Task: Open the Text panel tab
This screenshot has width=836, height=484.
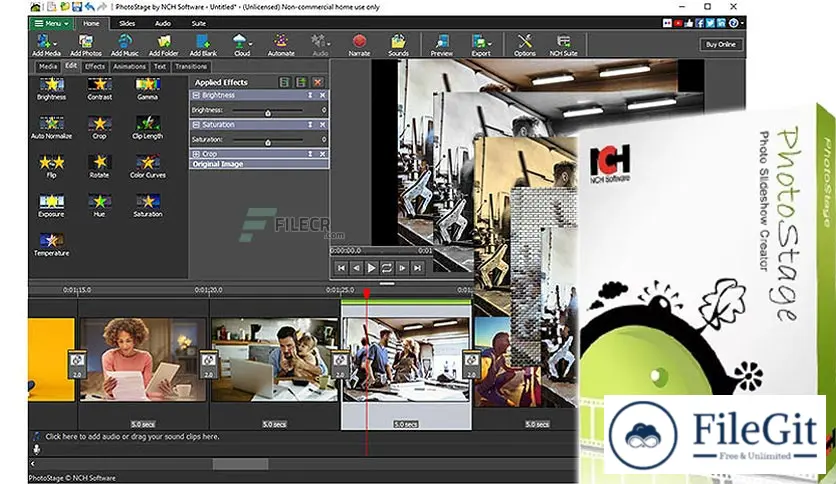Action: (x=160, y=67)
